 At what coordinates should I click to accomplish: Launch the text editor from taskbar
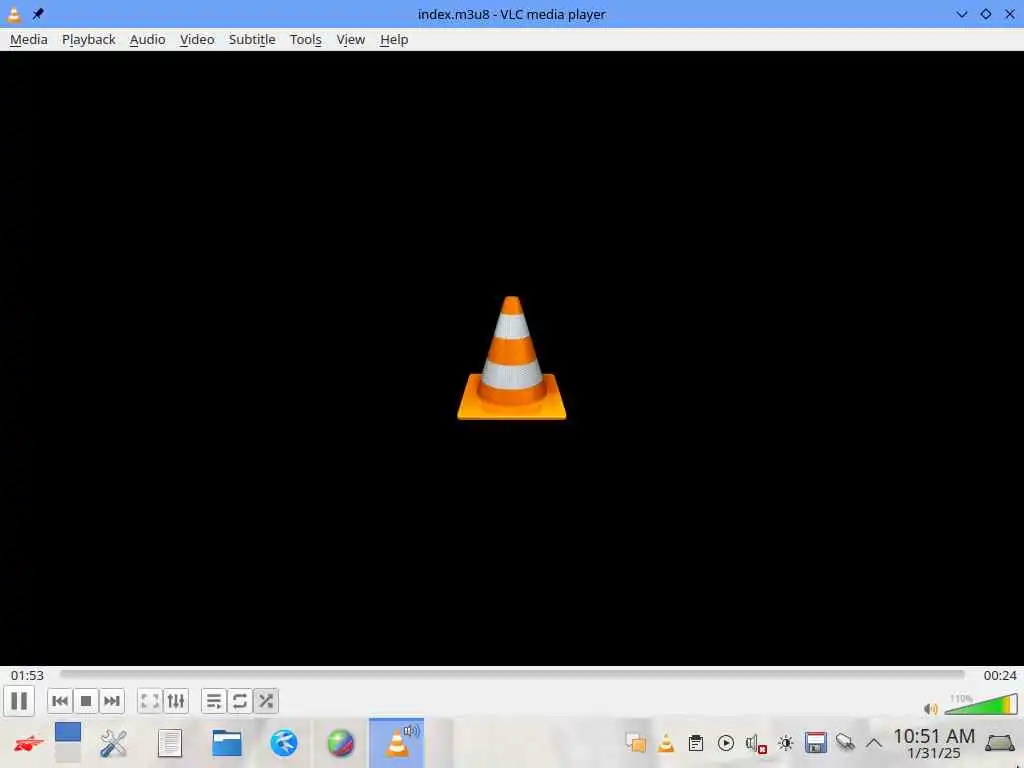point(170,743)
